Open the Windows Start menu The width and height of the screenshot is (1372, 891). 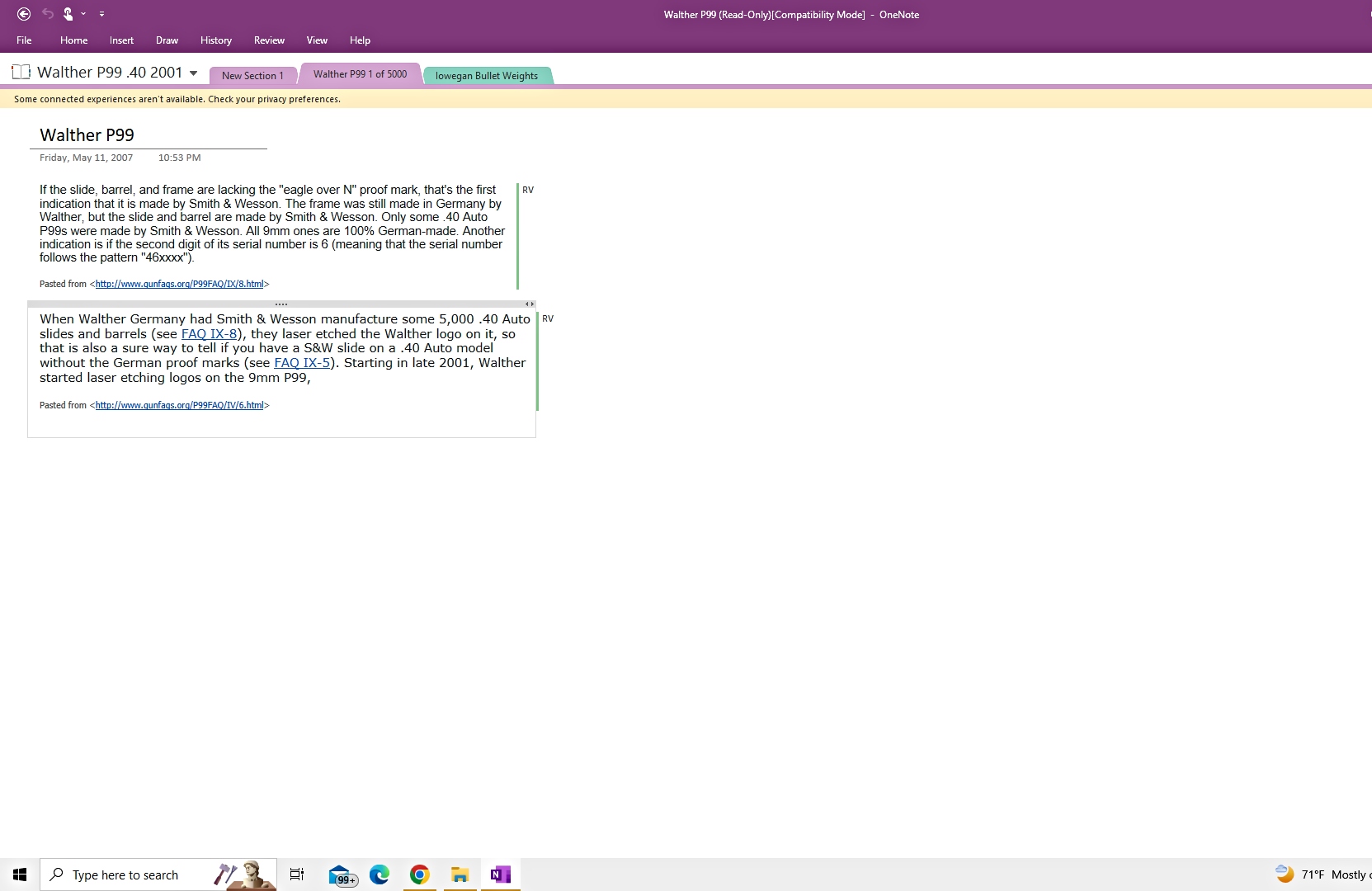[20, 874]
